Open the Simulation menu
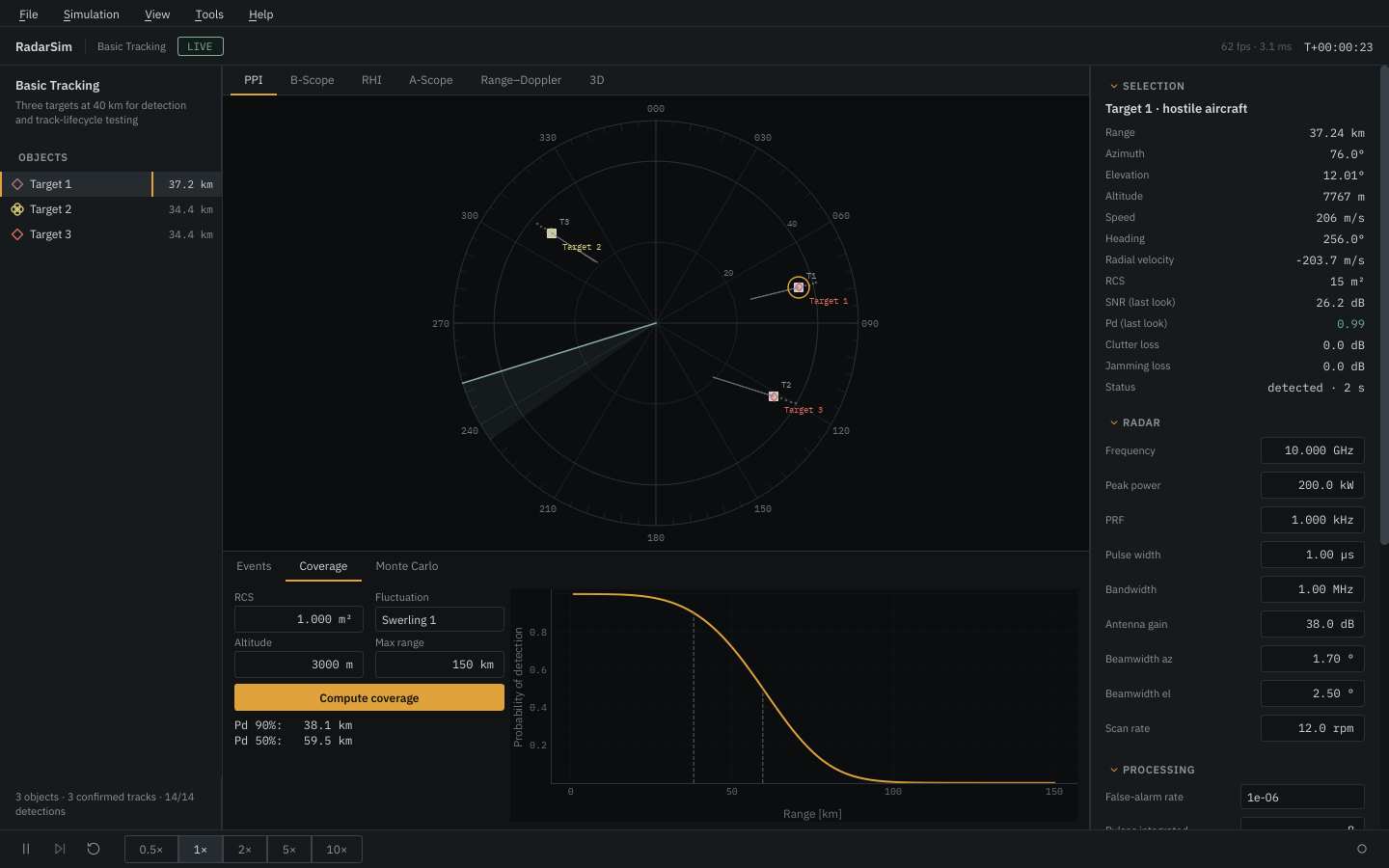The height and width of the screenshot is (868, 1389). [92, 14]
